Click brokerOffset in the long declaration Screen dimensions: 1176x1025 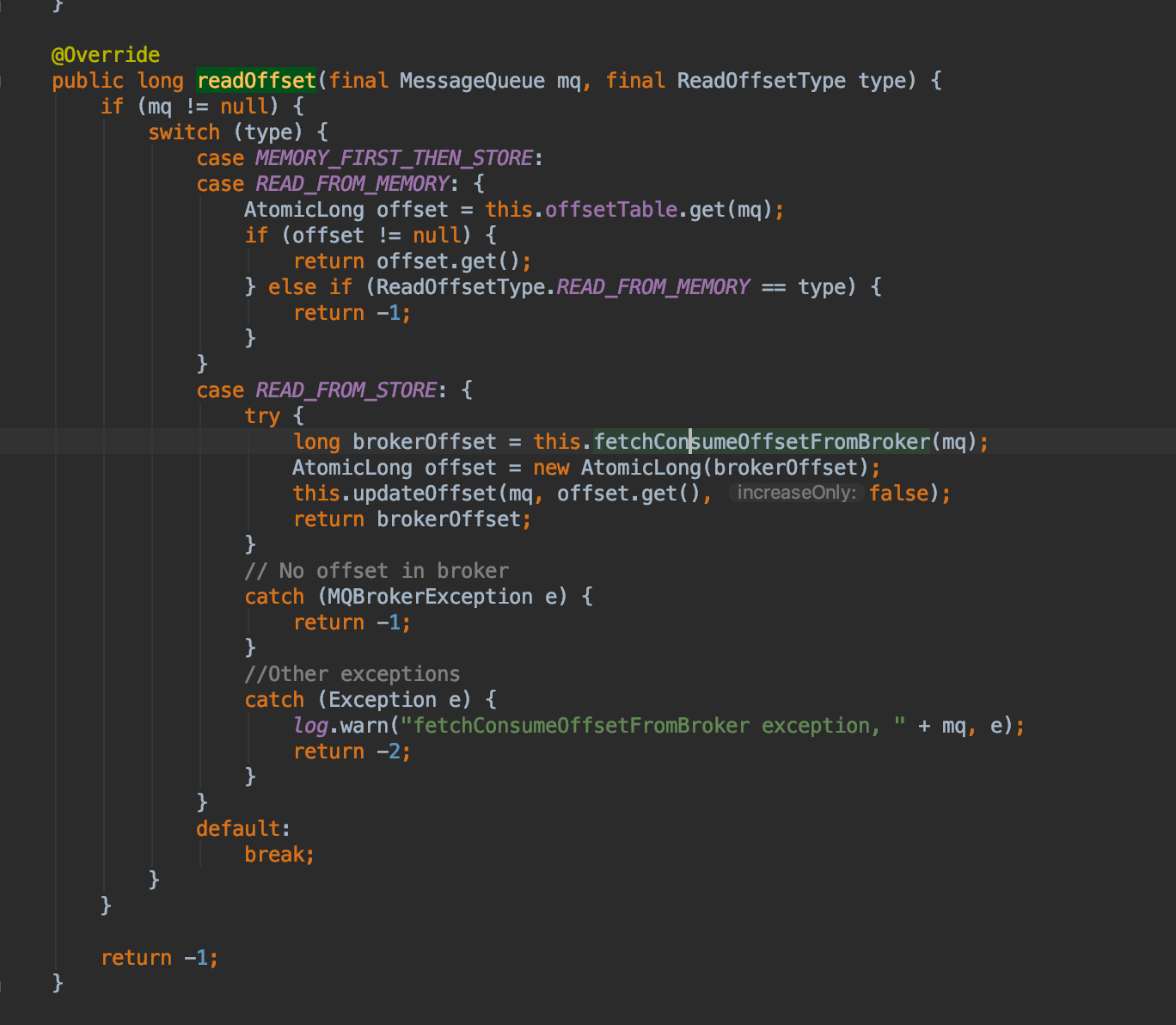(x=425, y=442)
